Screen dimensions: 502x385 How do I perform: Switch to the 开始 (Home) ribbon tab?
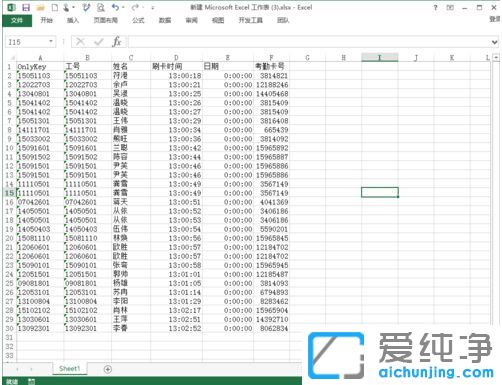click(x=46, y=20)
